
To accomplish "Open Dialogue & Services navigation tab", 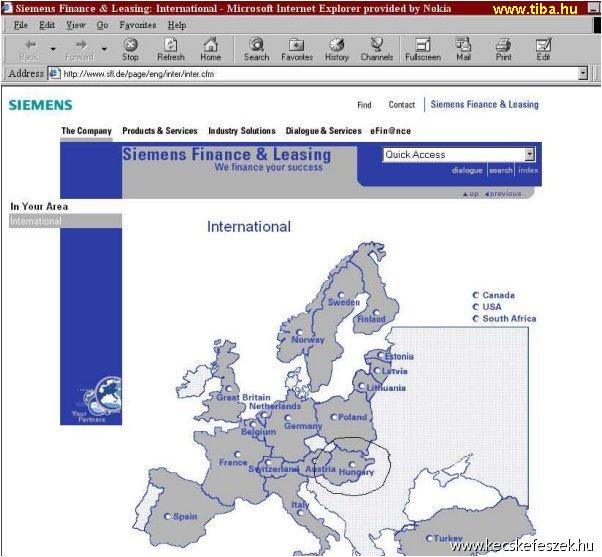I will pyautogui.click(x=324, y=131).
